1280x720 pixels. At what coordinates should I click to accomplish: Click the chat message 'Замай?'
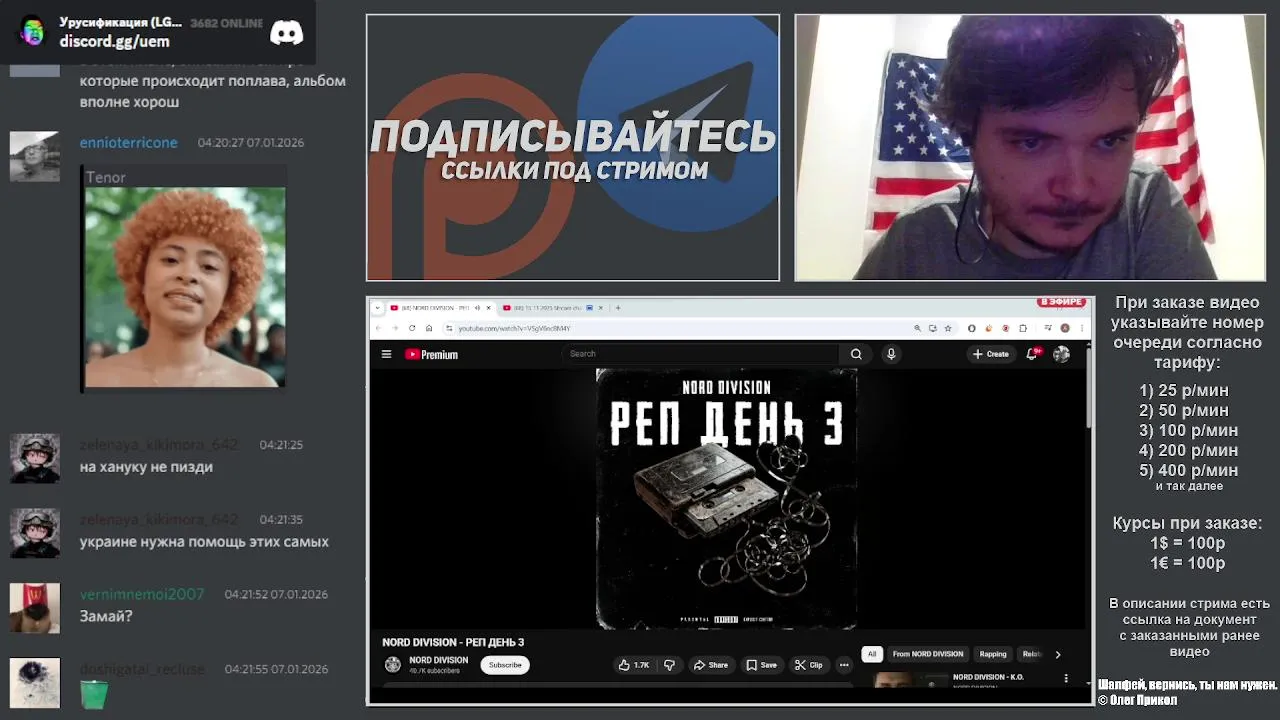[106, 617]
